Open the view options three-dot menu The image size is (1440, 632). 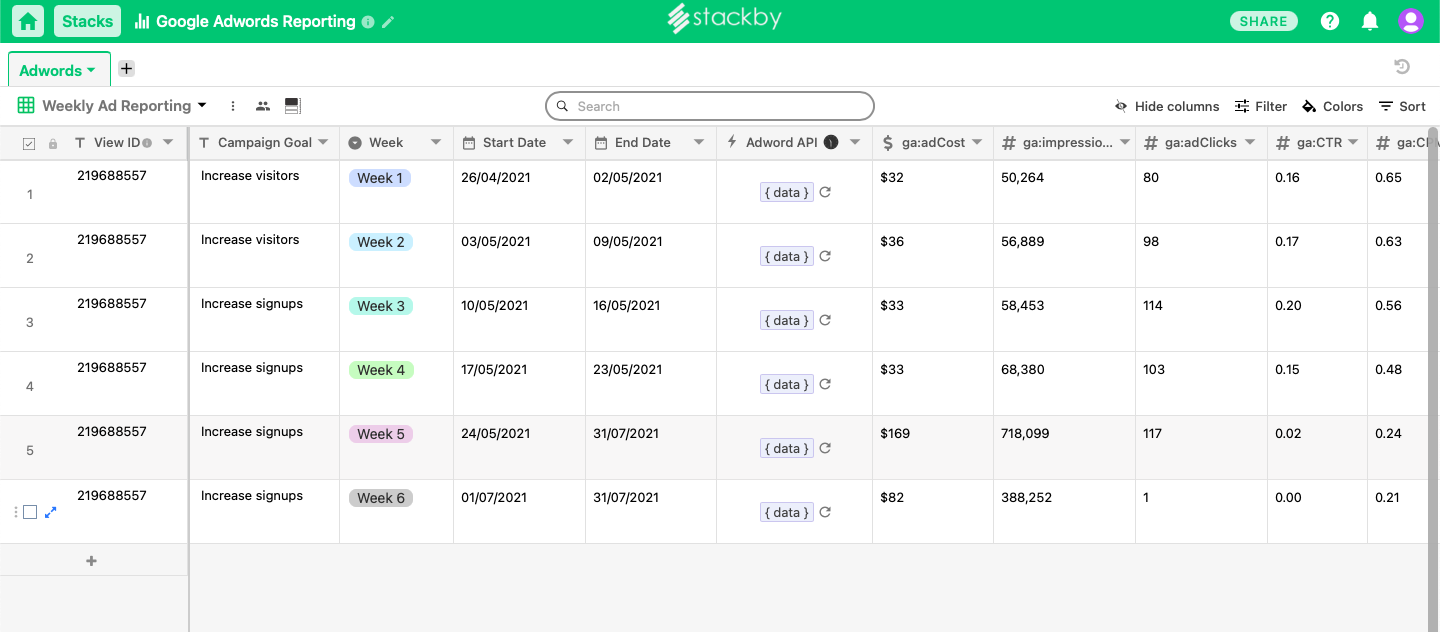click(233, 106)
